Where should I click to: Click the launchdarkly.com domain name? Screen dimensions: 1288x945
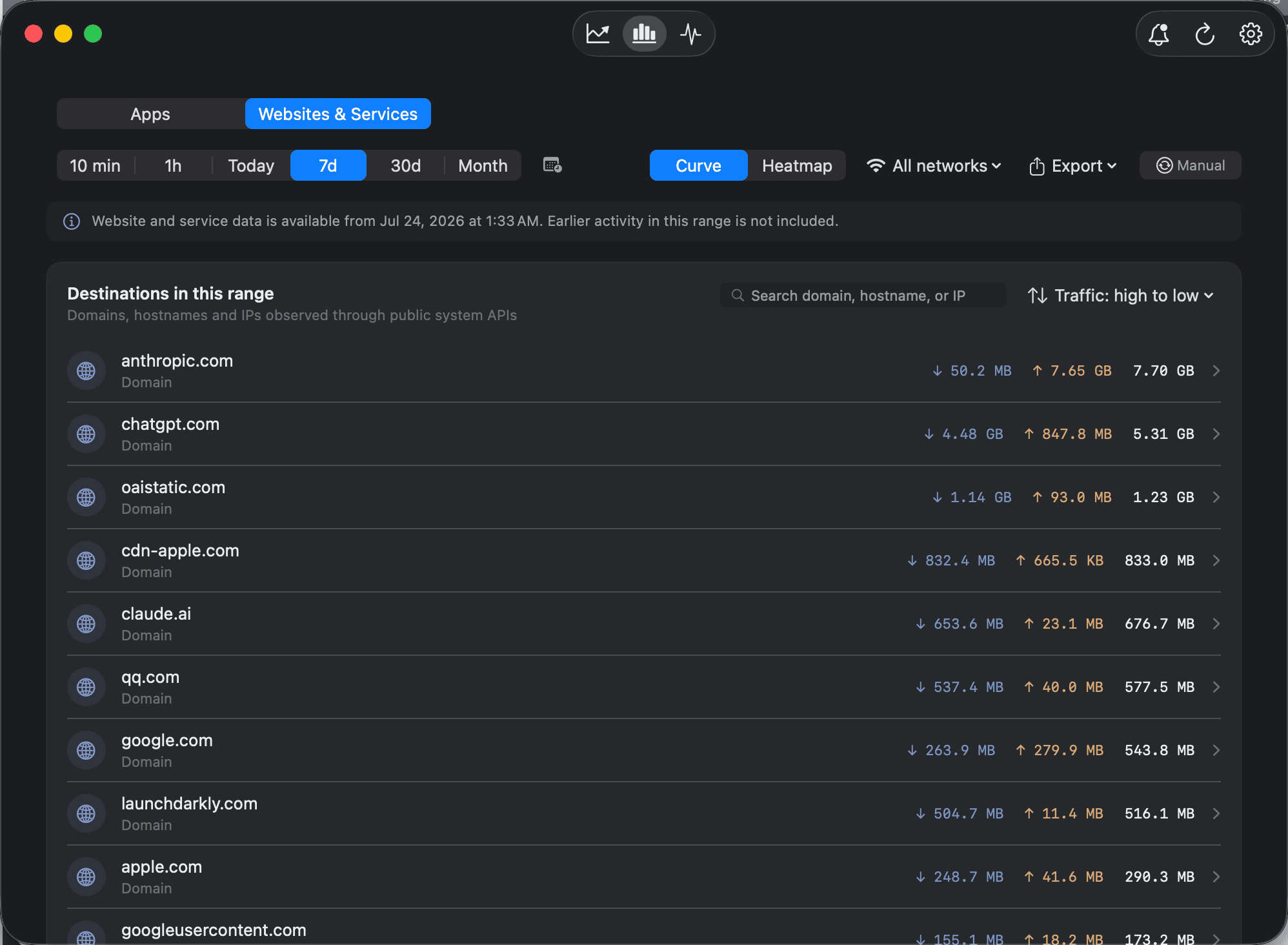coord(189,804)
